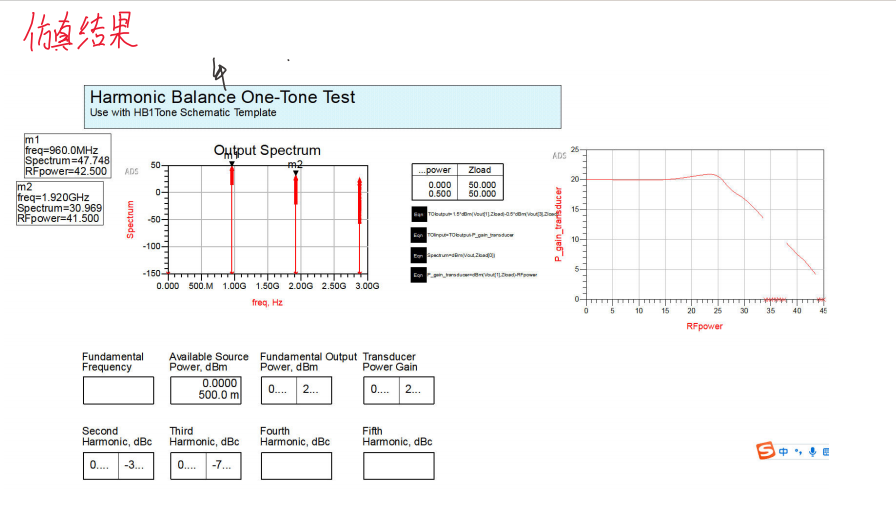Click the -7... cell under Third Harmonic, dBc
This screenshot has width=896, height=520.
click(223, 466)
